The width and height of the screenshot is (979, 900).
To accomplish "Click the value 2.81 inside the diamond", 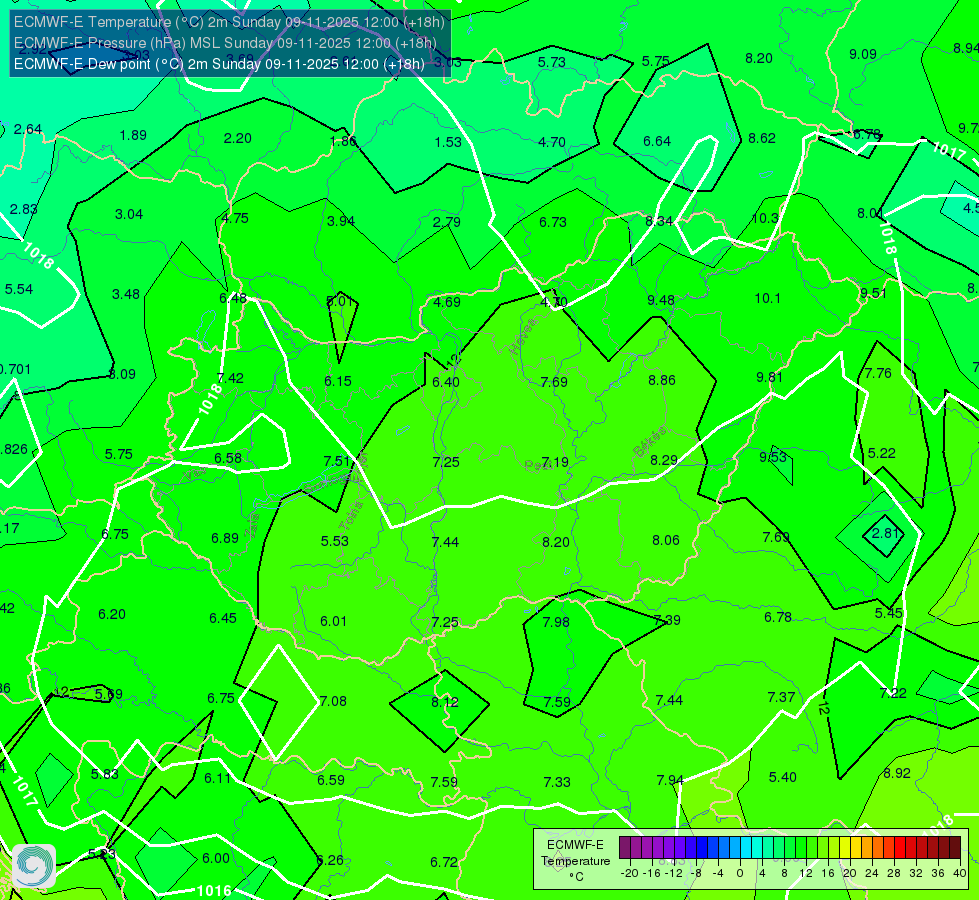I will pos(885,533).
